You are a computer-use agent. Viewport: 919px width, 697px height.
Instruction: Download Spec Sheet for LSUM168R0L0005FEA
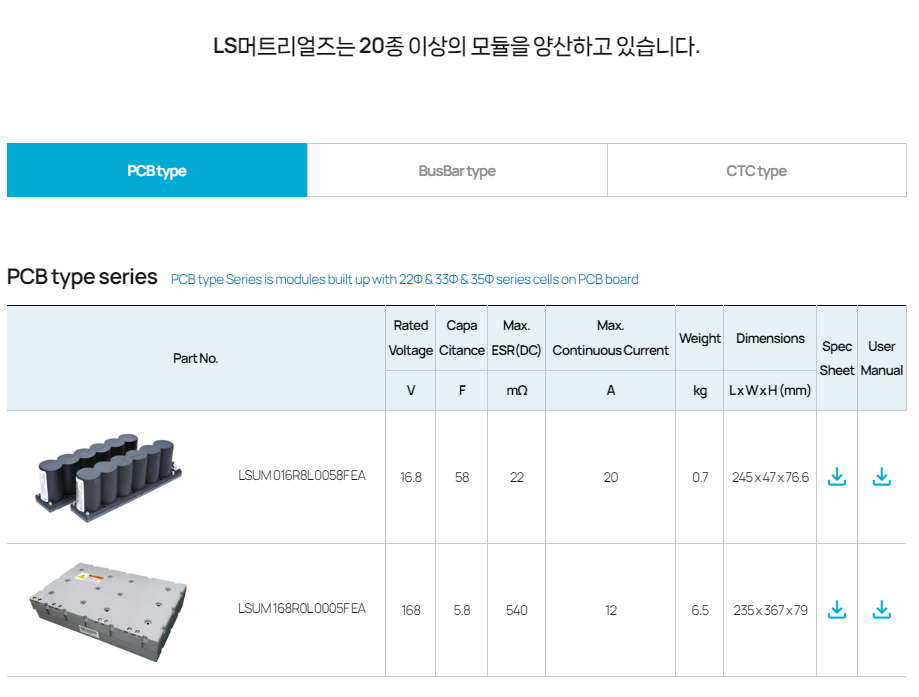pos(836,610)
